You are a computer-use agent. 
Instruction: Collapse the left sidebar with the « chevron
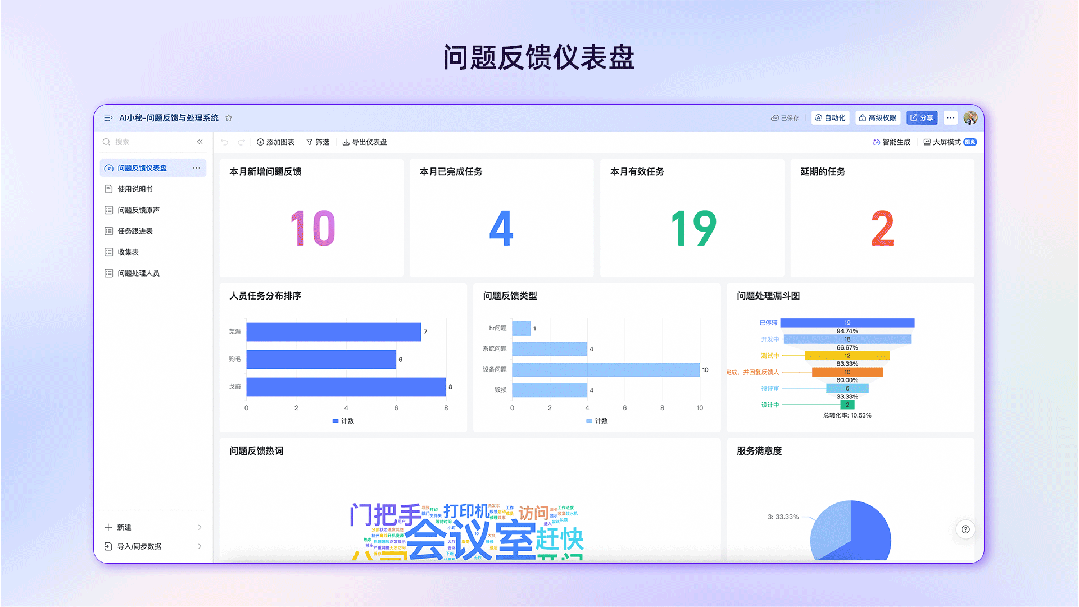pos(197,141)
